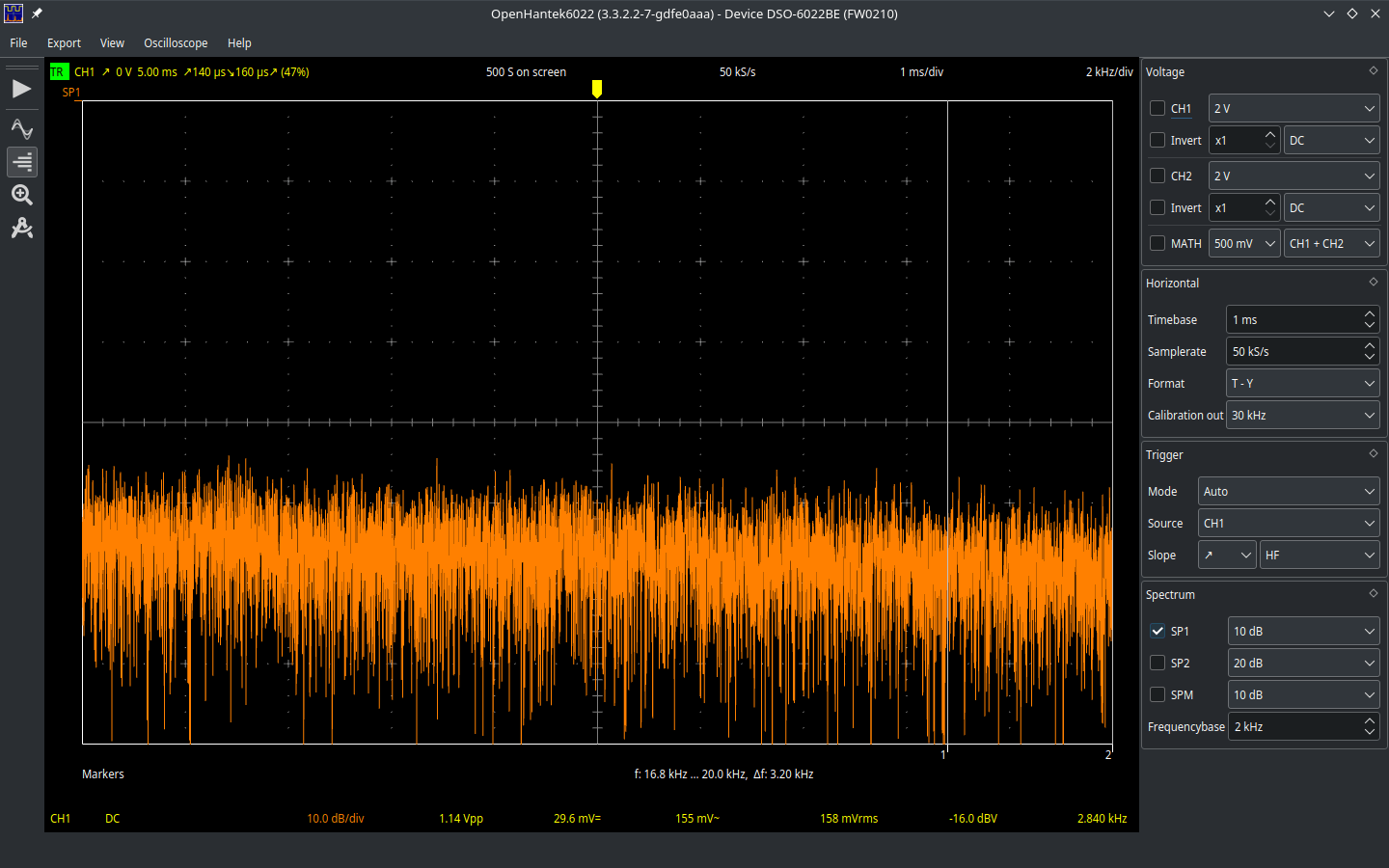Enable Invert for CH1
Screen dimensions: 1389x868
coord(1157,140)
